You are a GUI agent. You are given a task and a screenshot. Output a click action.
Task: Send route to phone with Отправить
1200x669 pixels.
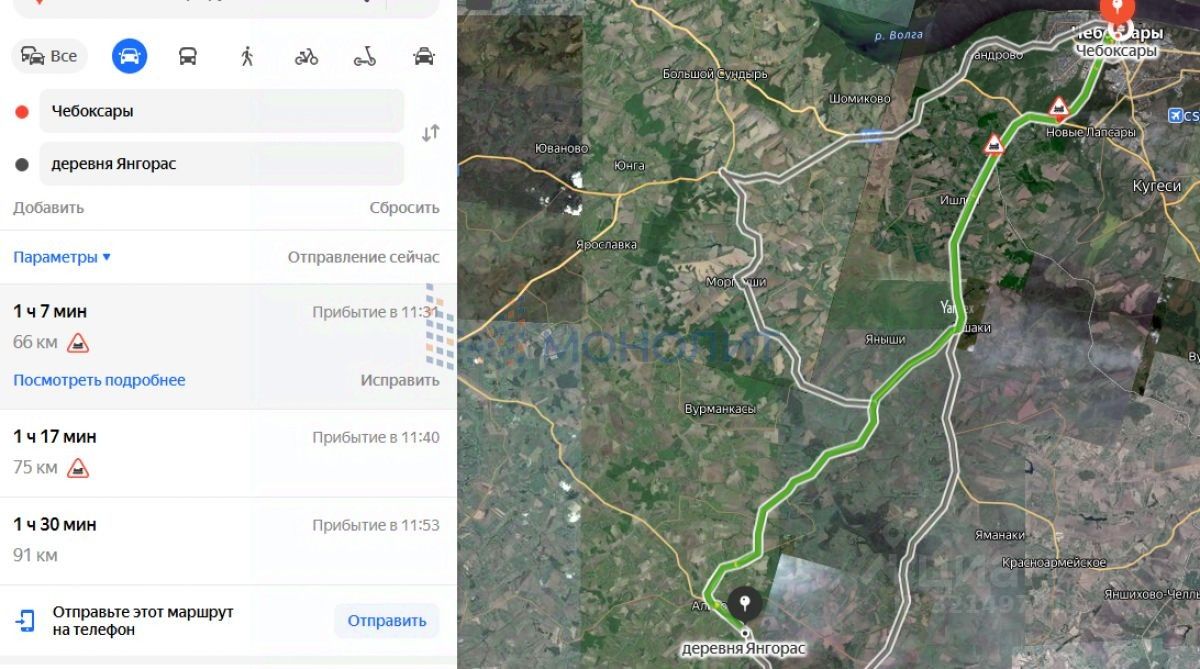pyautogui.click(x=386, y=621)
